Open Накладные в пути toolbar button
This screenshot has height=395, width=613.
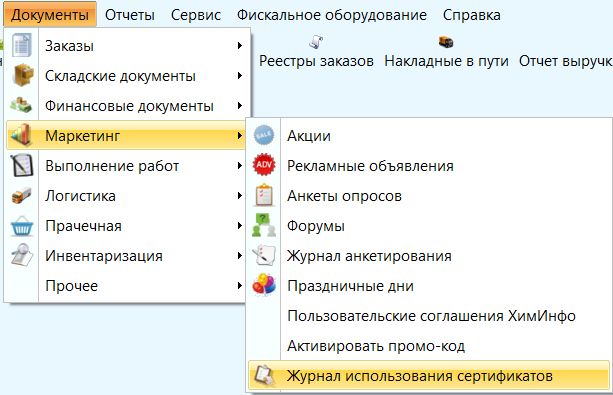coord(446,51)
